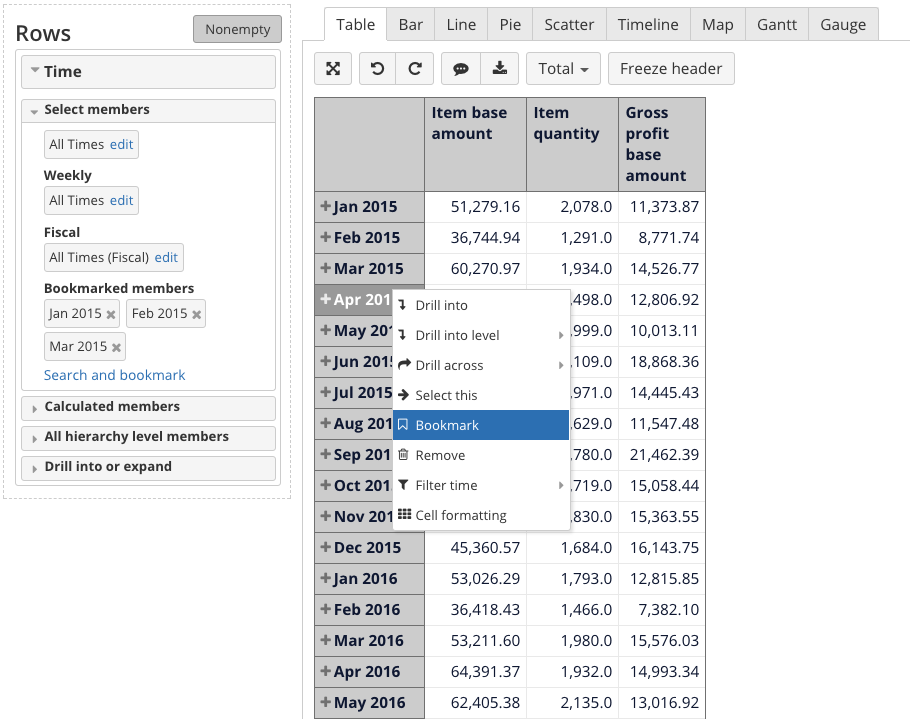
Task: Remove Mar 2015 bookmark with x
Action: pyautogui.click(x=117, y=347)
